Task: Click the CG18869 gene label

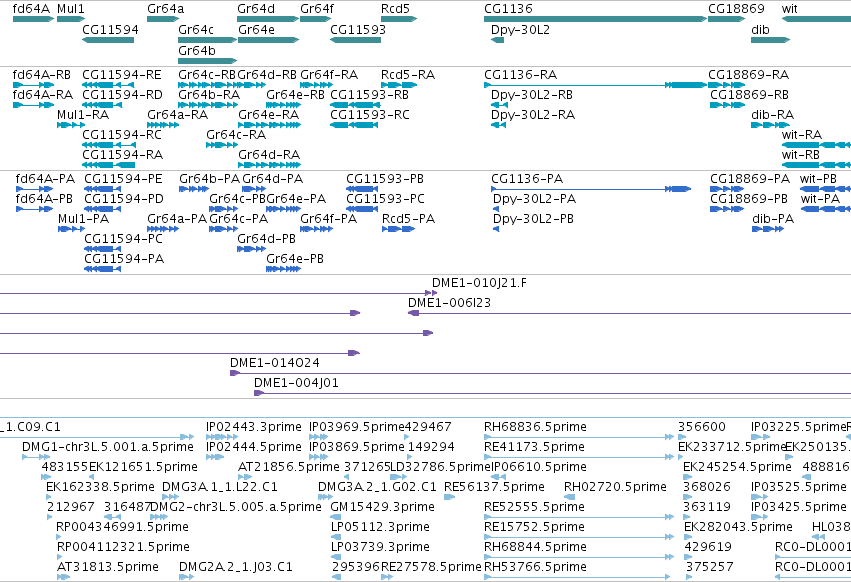Action: point(736,9)
